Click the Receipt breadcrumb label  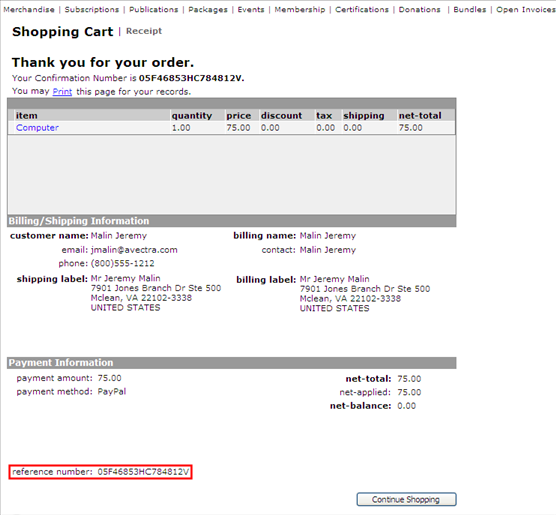point(144,31)
